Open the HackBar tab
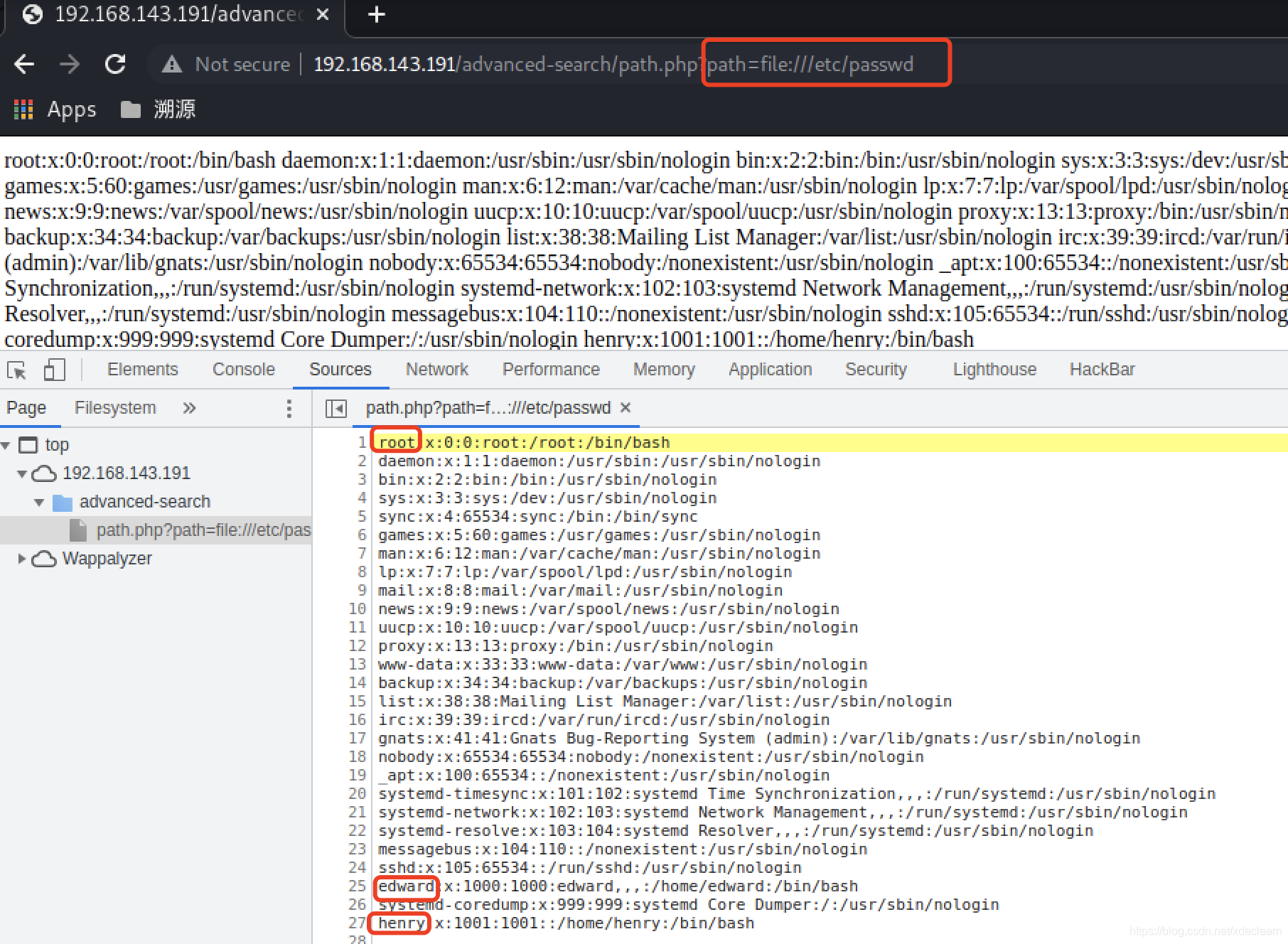The width and height of the screenshot is (1288, 944). [x=1102, y=370]
